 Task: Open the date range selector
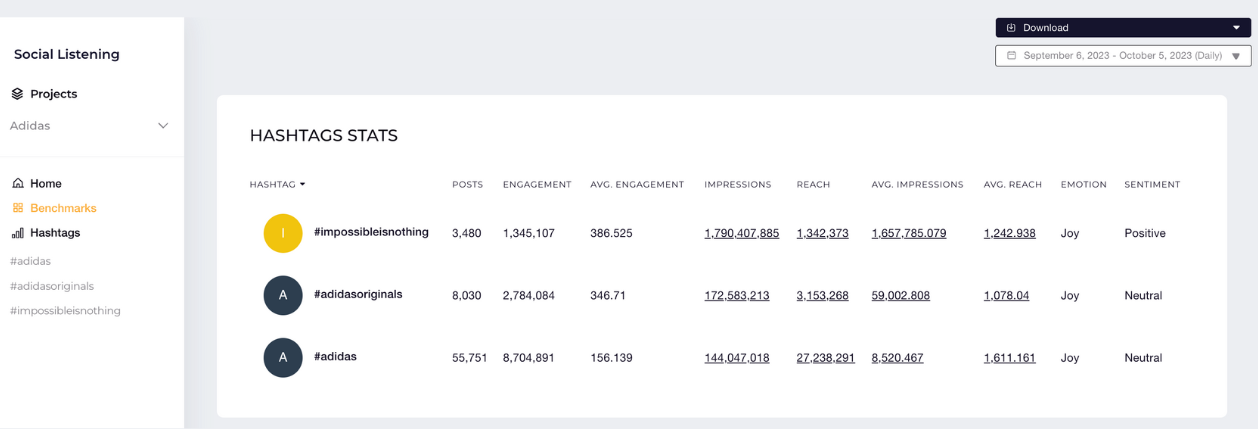[x=1123, y=56]
